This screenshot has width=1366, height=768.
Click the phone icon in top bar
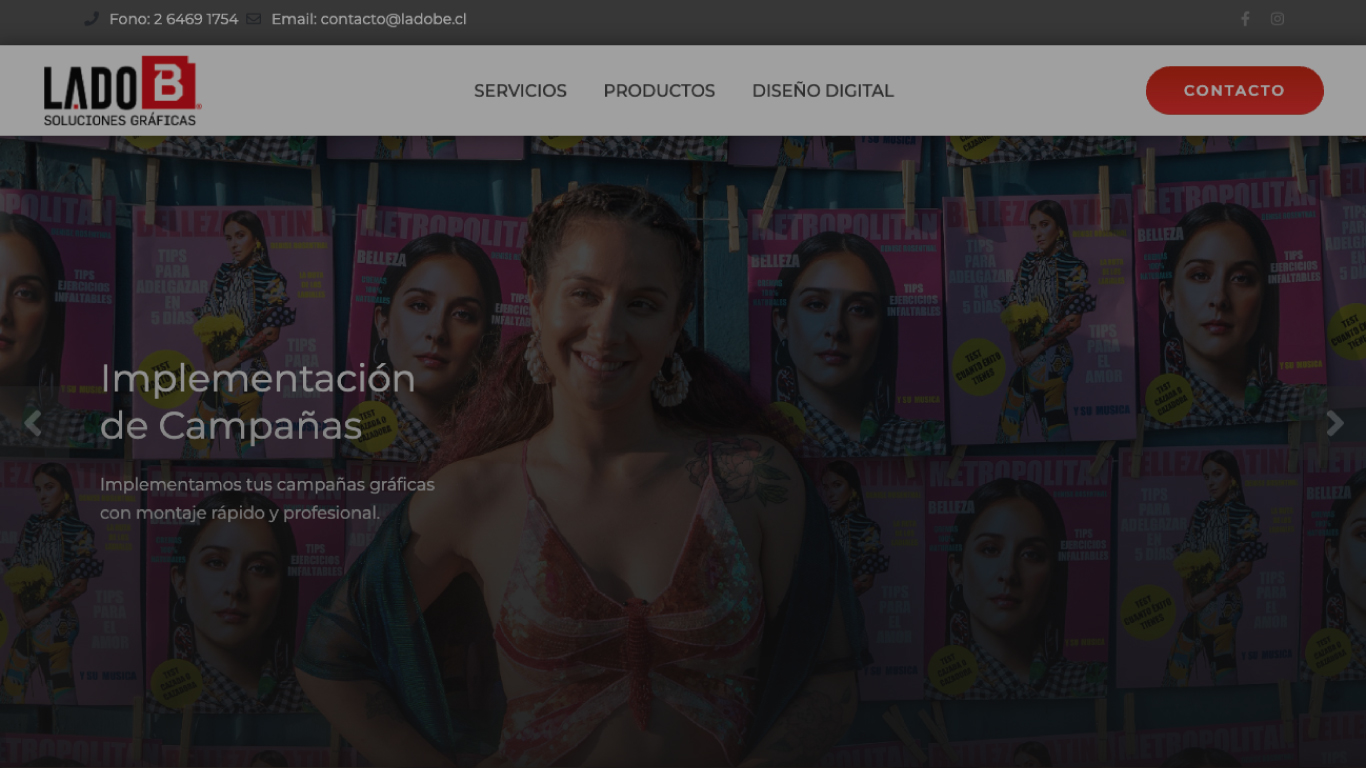pyautogui.click(x=91, y=19)
